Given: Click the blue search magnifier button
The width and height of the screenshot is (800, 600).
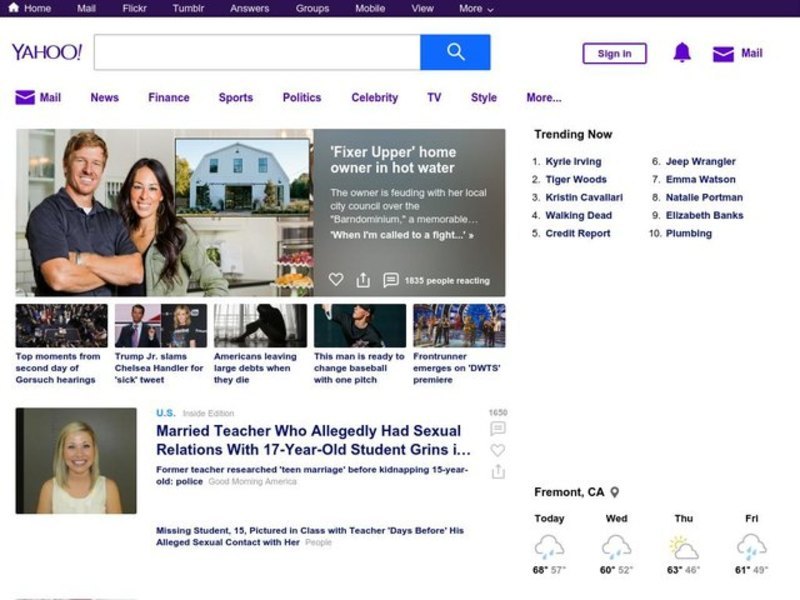Looking at the screenshot, I should click(x=455, y=52).
